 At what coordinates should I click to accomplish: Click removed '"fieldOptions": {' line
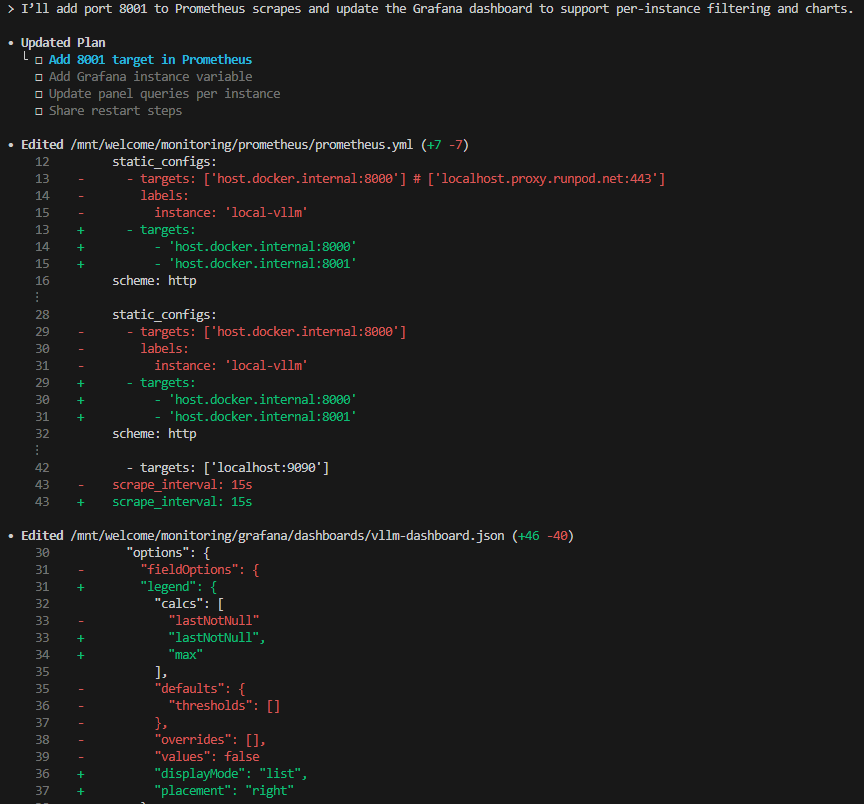click(199, 569)
